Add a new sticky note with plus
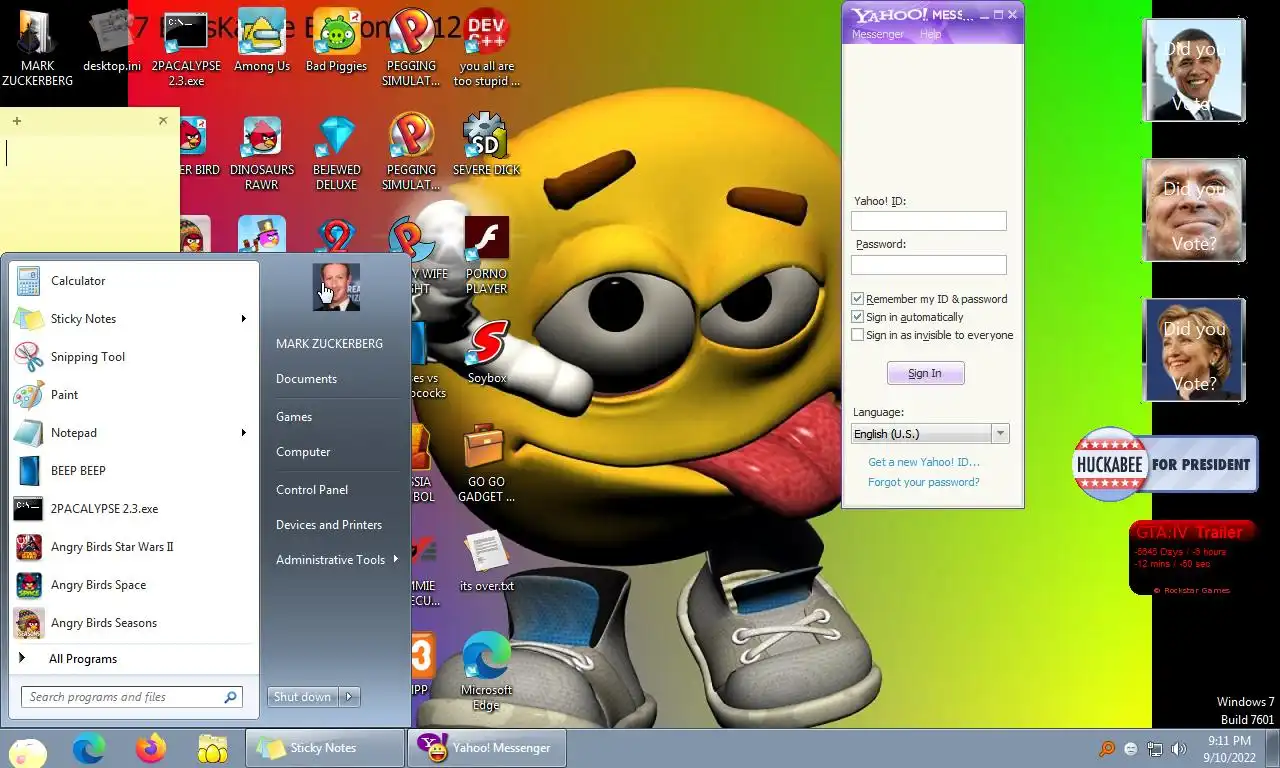 [x=16, y=121]
